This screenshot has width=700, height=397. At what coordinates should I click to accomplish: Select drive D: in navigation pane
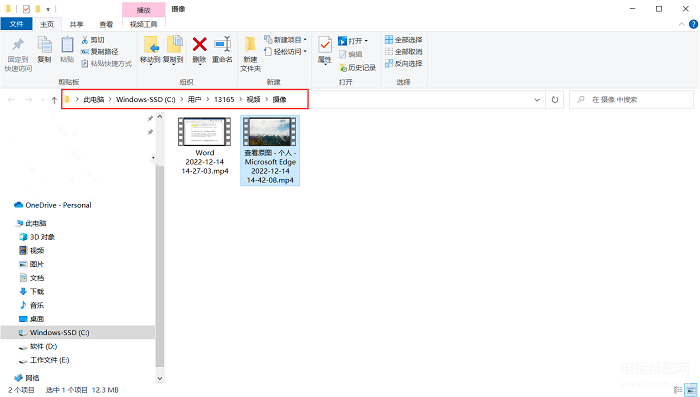pos(38,347)
